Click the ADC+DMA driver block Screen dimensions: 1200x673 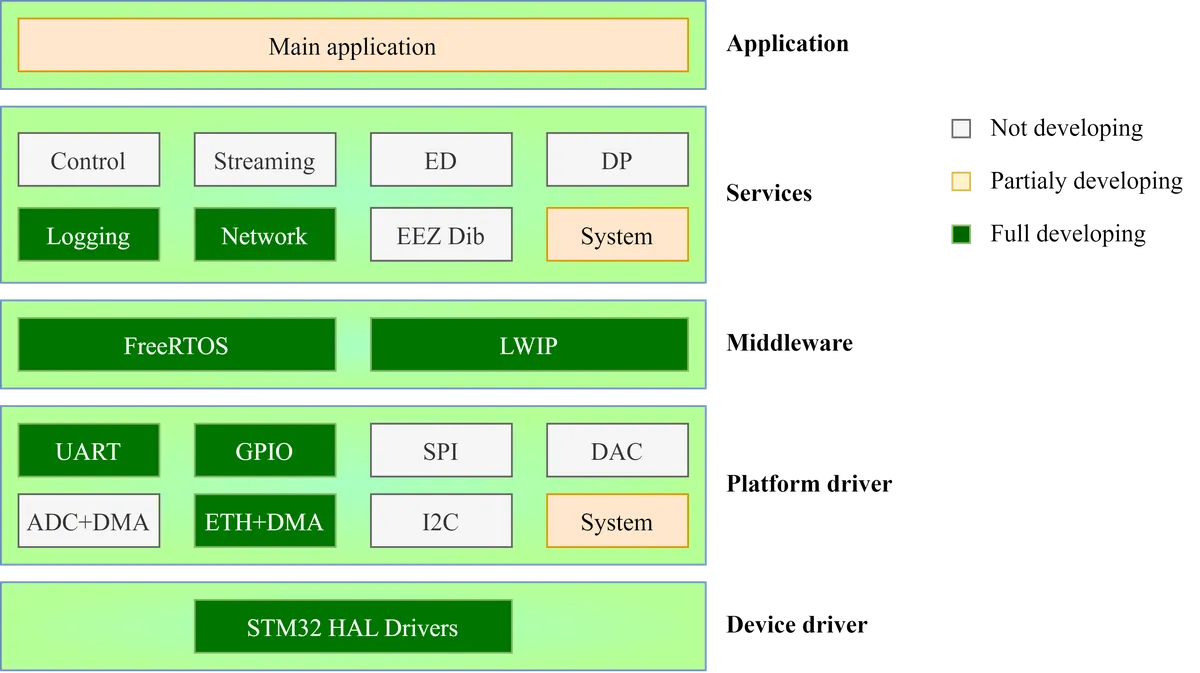(x=89, y=521)
